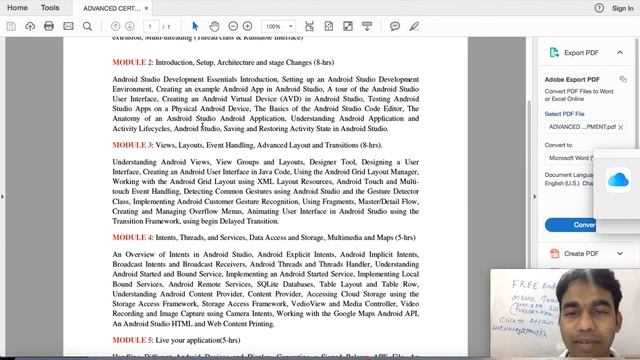
Task: Click the read mode toolbar icon
Action: click(367, 27)
